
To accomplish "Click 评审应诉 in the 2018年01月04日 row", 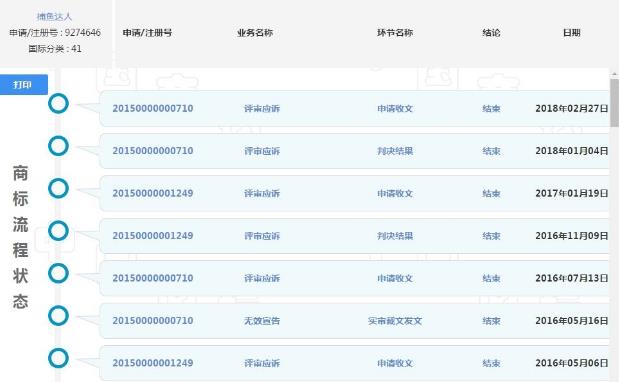I will point(262,151).
